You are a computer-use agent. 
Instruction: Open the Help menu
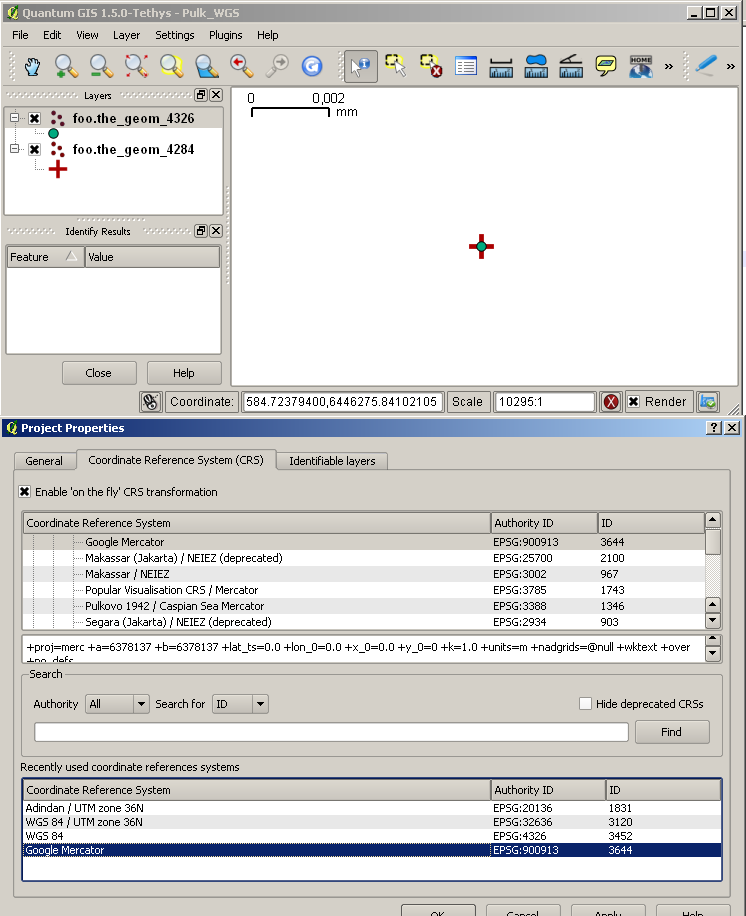click(268, 35)
